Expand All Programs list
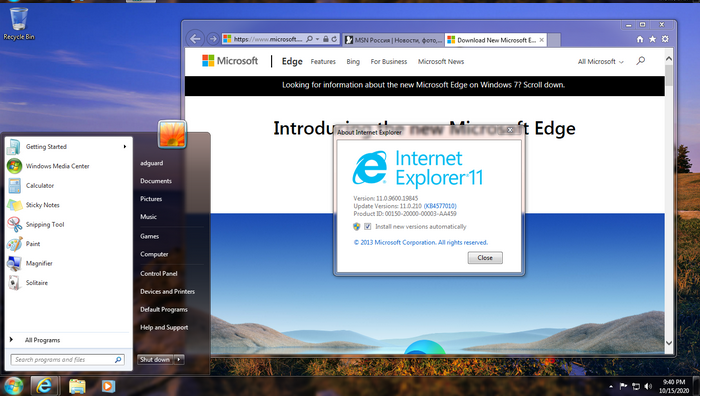Viewport: 701px width, 397px height. (x=68, y=340)
